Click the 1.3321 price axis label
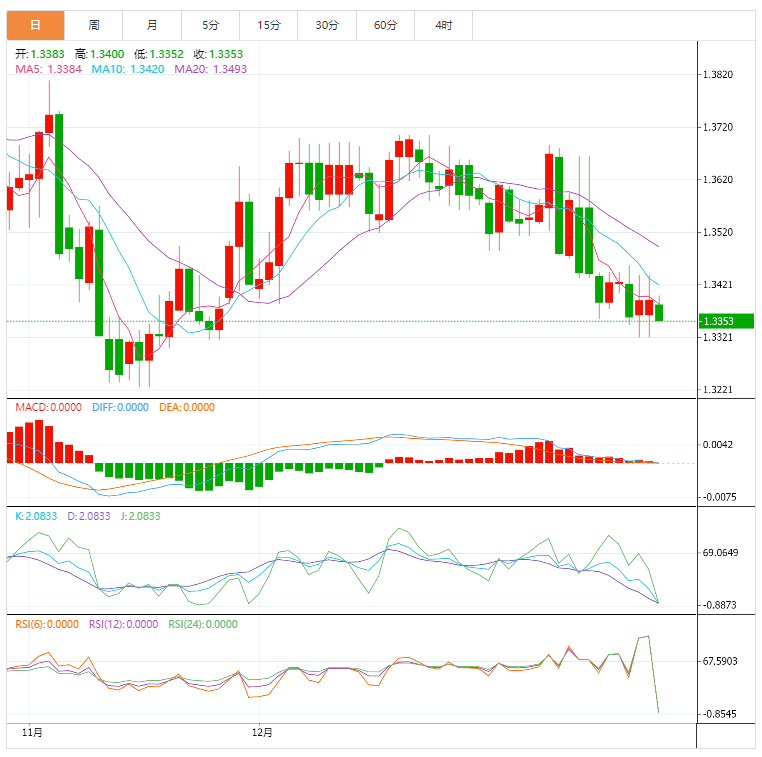The width and height of the screenshot is (762, 757). [x=718, y=337]
